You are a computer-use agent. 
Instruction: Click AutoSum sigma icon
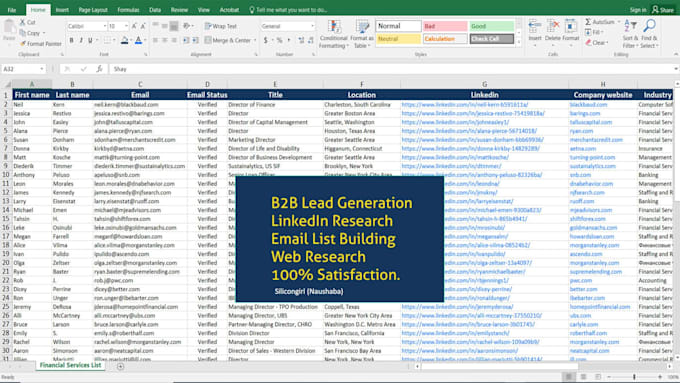pos(588,22)
